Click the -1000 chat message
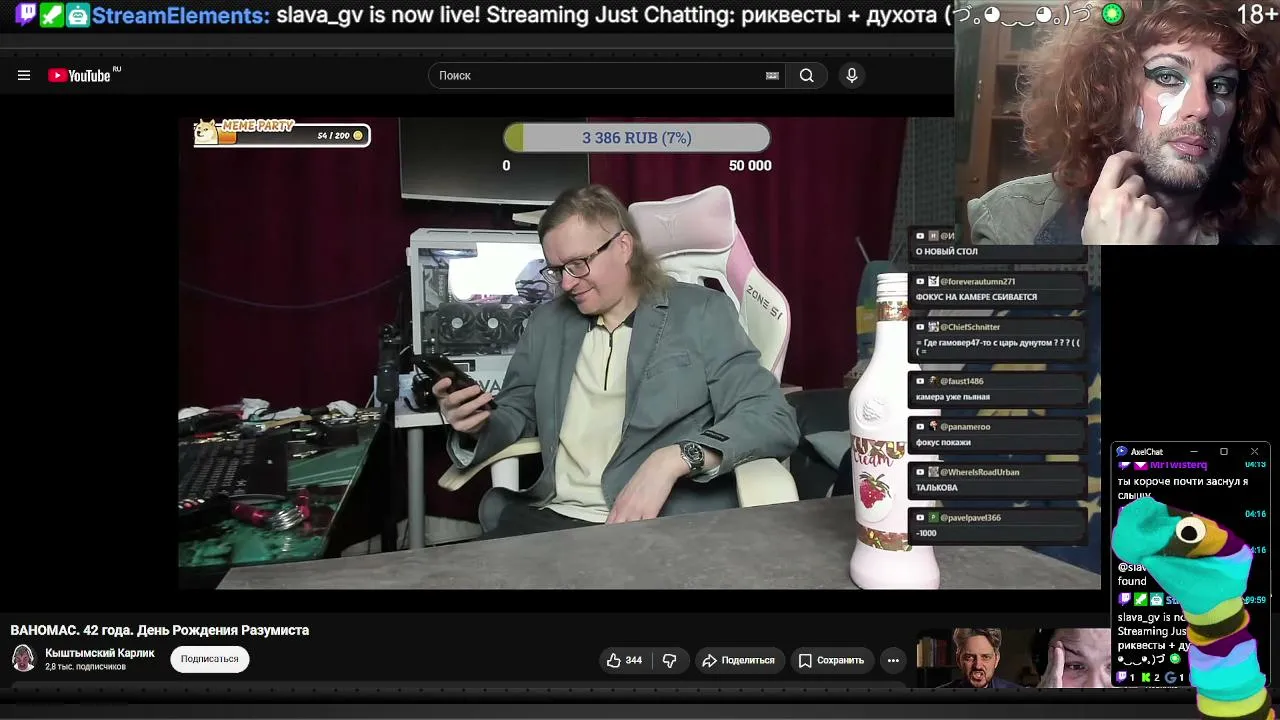The image size is (1280, 720). click(926, 533)
